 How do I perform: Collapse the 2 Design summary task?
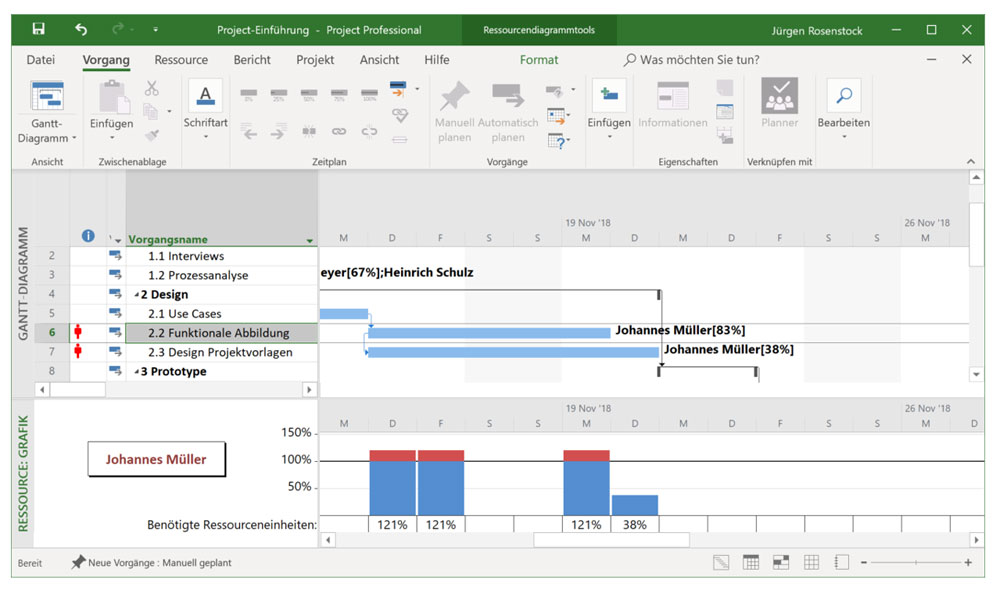pyautogui.click(x=136, y=295)
